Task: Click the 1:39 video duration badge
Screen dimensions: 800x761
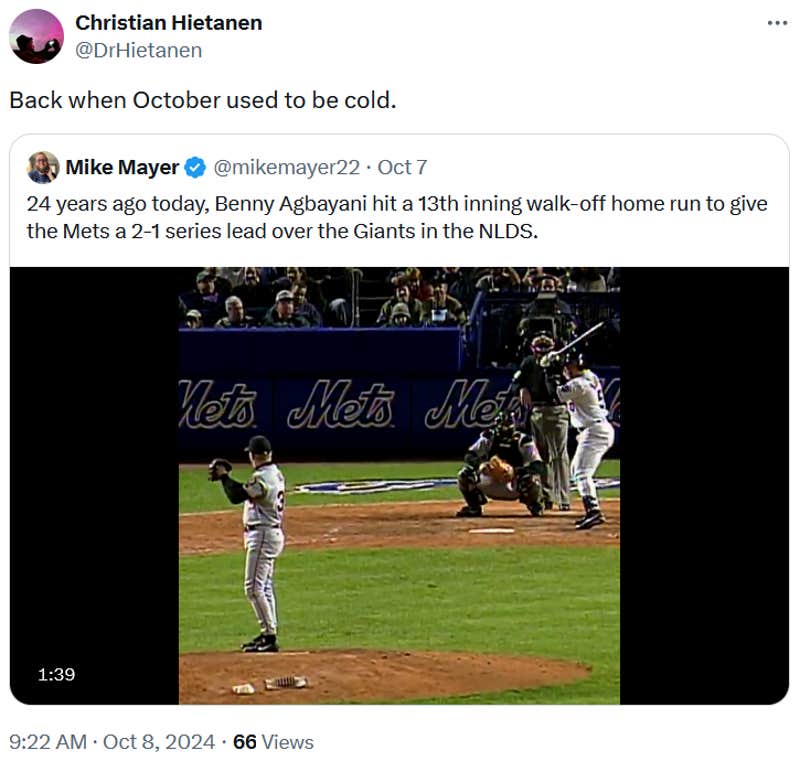Action: 57,675
